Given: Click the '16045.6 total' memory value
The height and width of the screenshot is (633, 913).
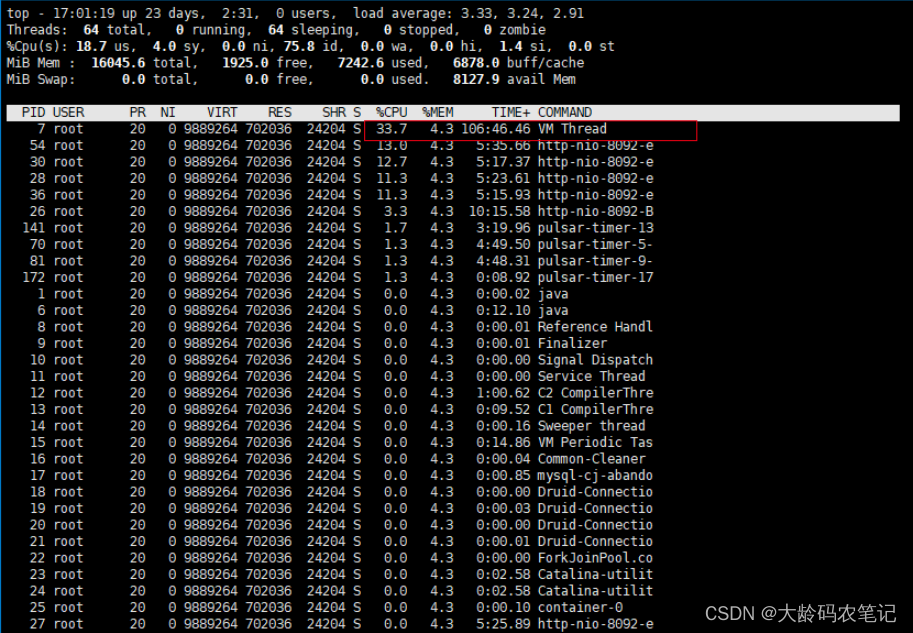Looking at the screenshot, I should [x=141, y=63].
